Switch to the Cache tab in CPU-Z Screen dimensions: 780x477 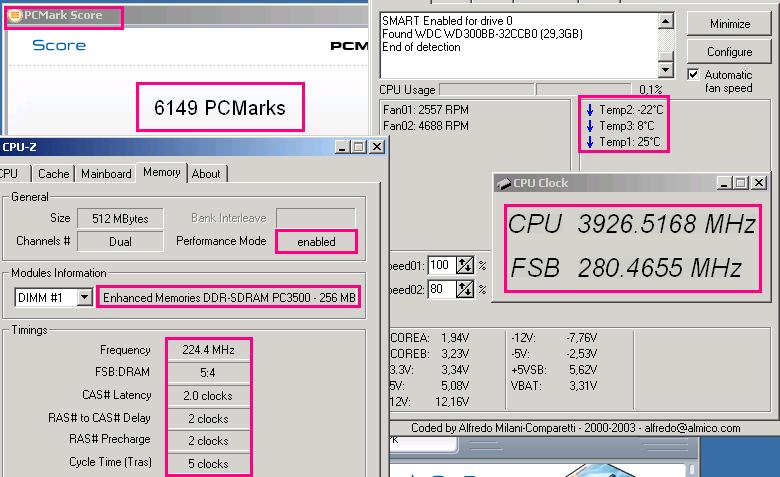(x=54, y=174)
